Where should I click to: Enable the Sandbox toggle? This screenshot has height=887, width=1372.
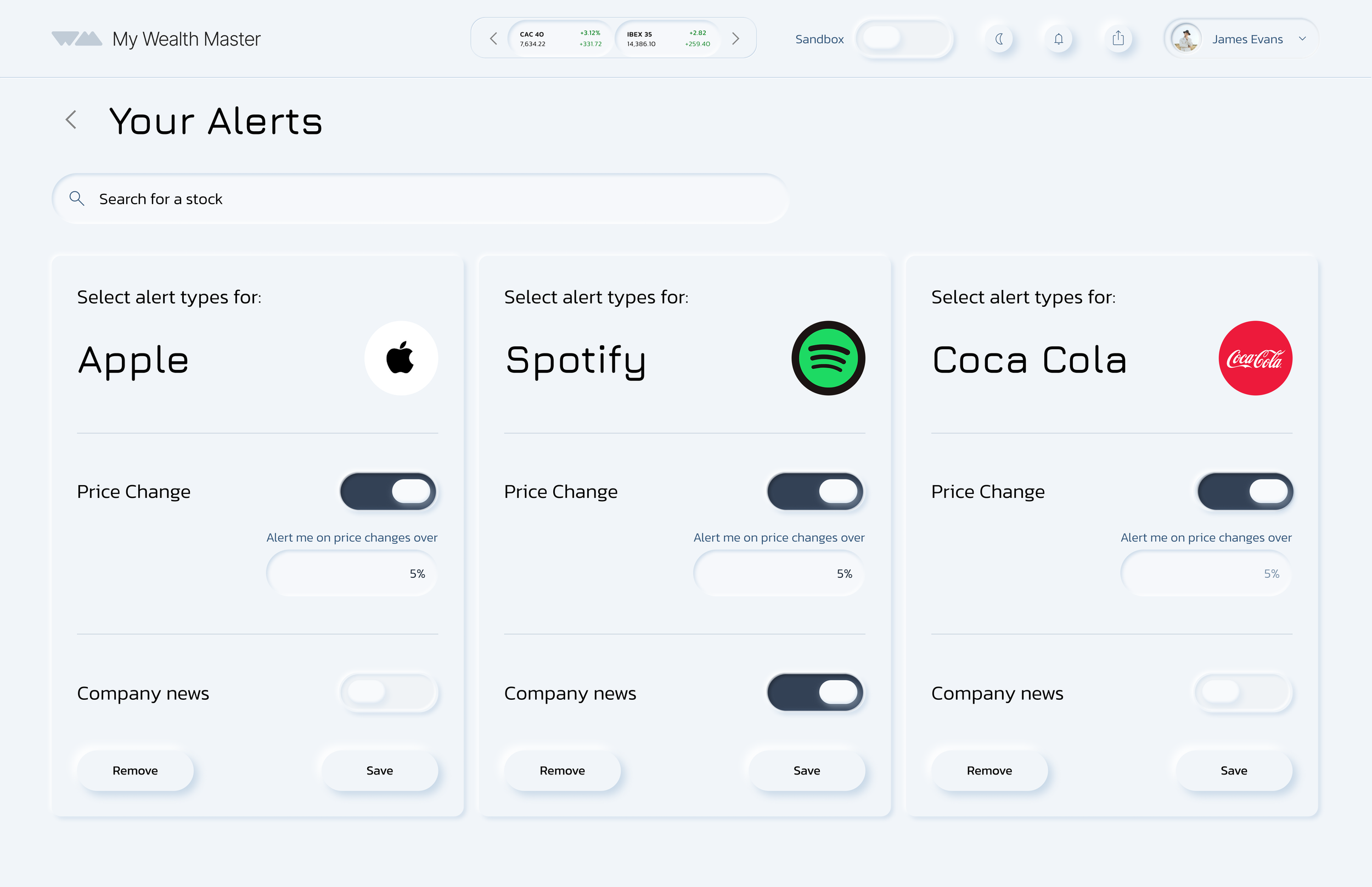tap(903, 38)
